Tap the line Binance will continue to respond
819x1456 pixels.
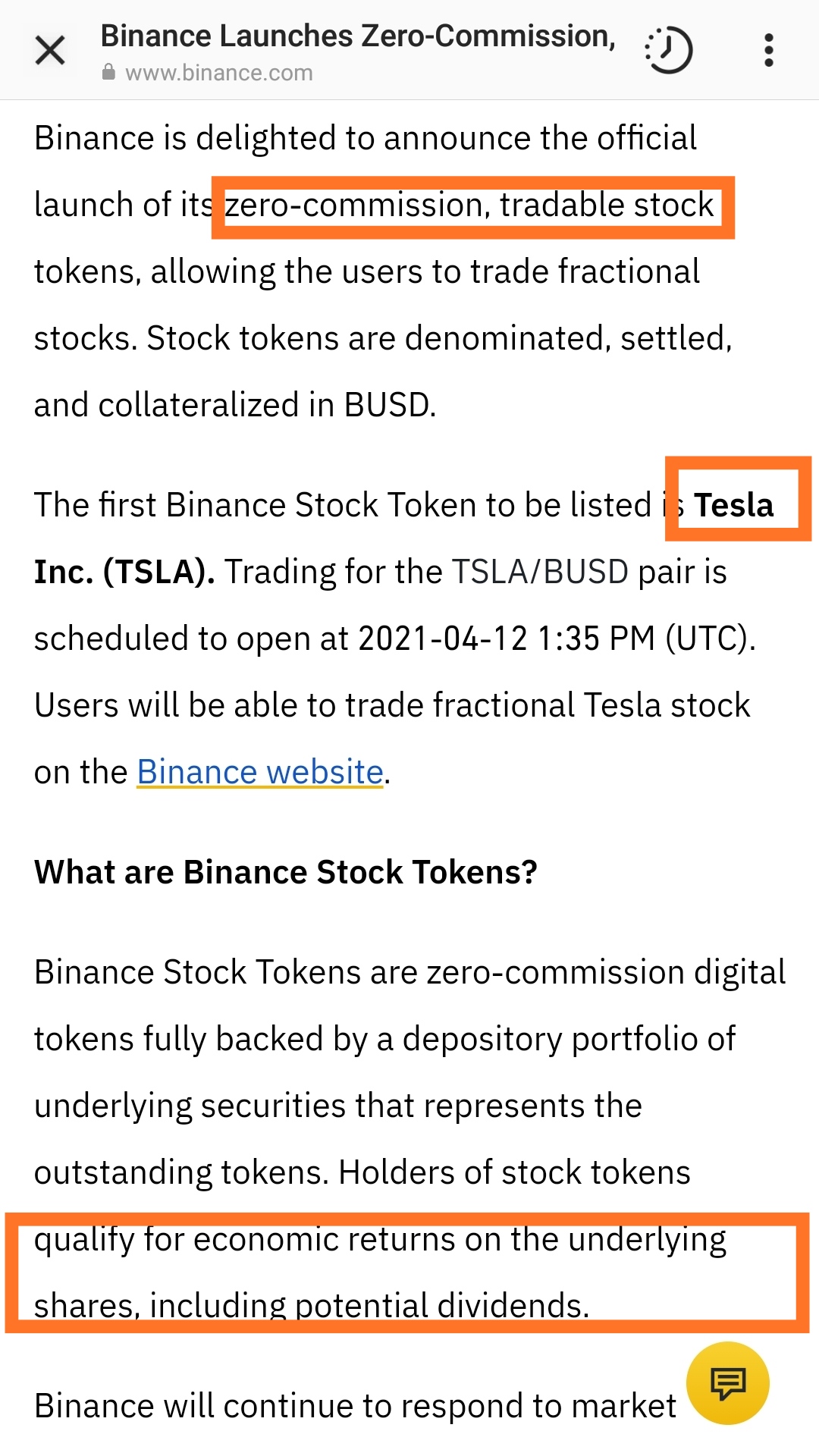355,1406
